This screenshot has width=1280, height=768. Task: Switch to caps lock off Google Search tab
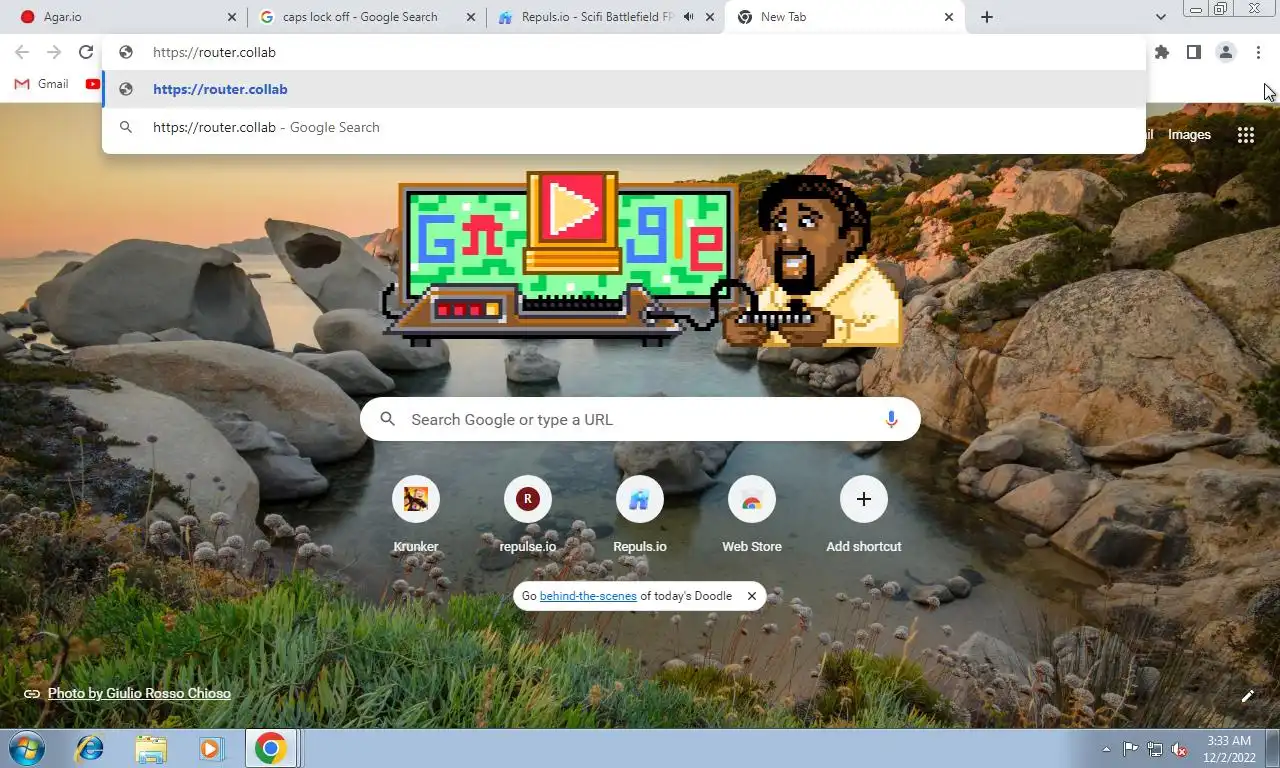pos(367,17)
